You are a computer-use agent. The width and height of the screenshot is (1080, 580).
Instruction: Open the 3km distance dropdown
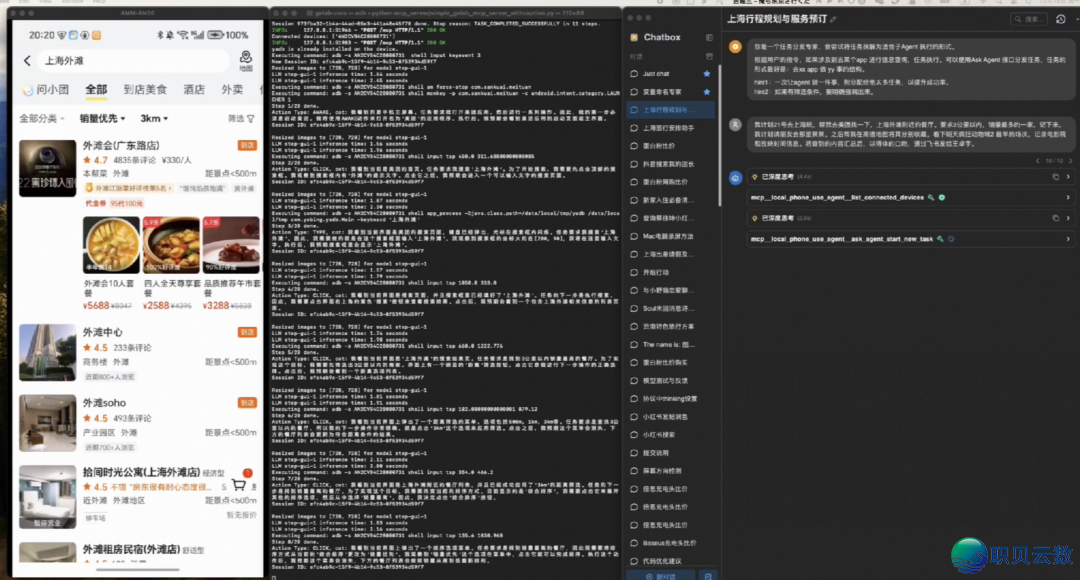(x=154, y=118)
